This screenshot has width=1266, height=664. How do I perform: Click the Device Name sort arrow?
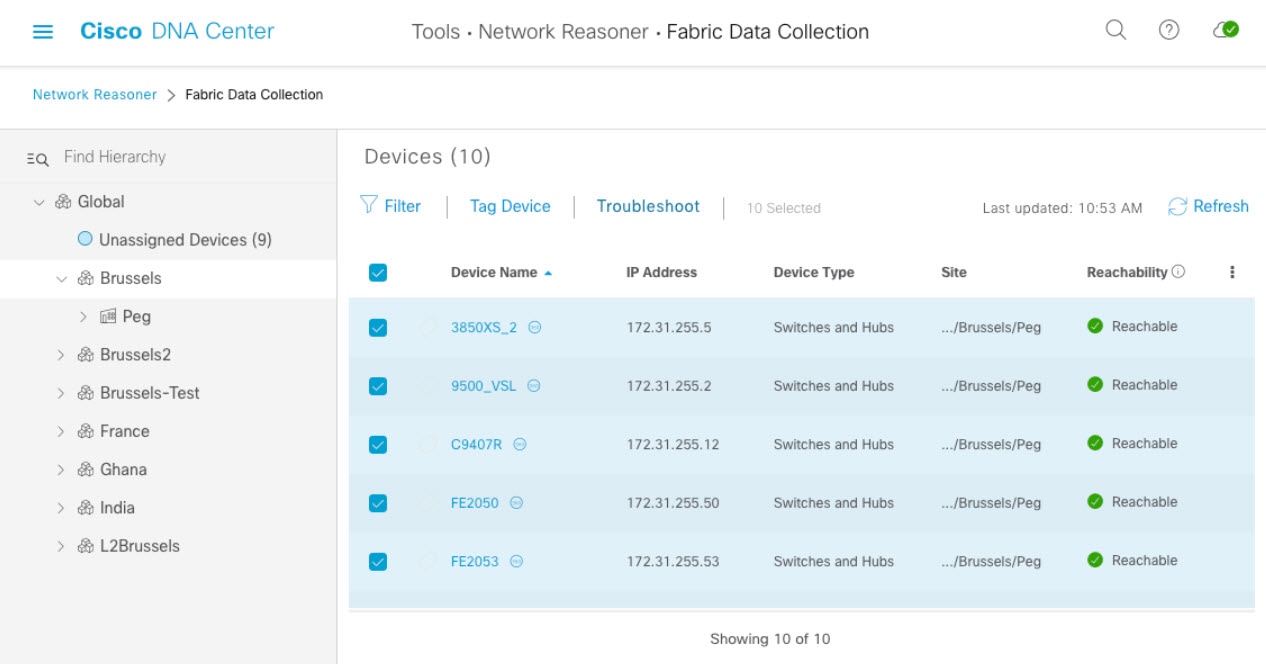pyautogui.click(x=548, y=272)
